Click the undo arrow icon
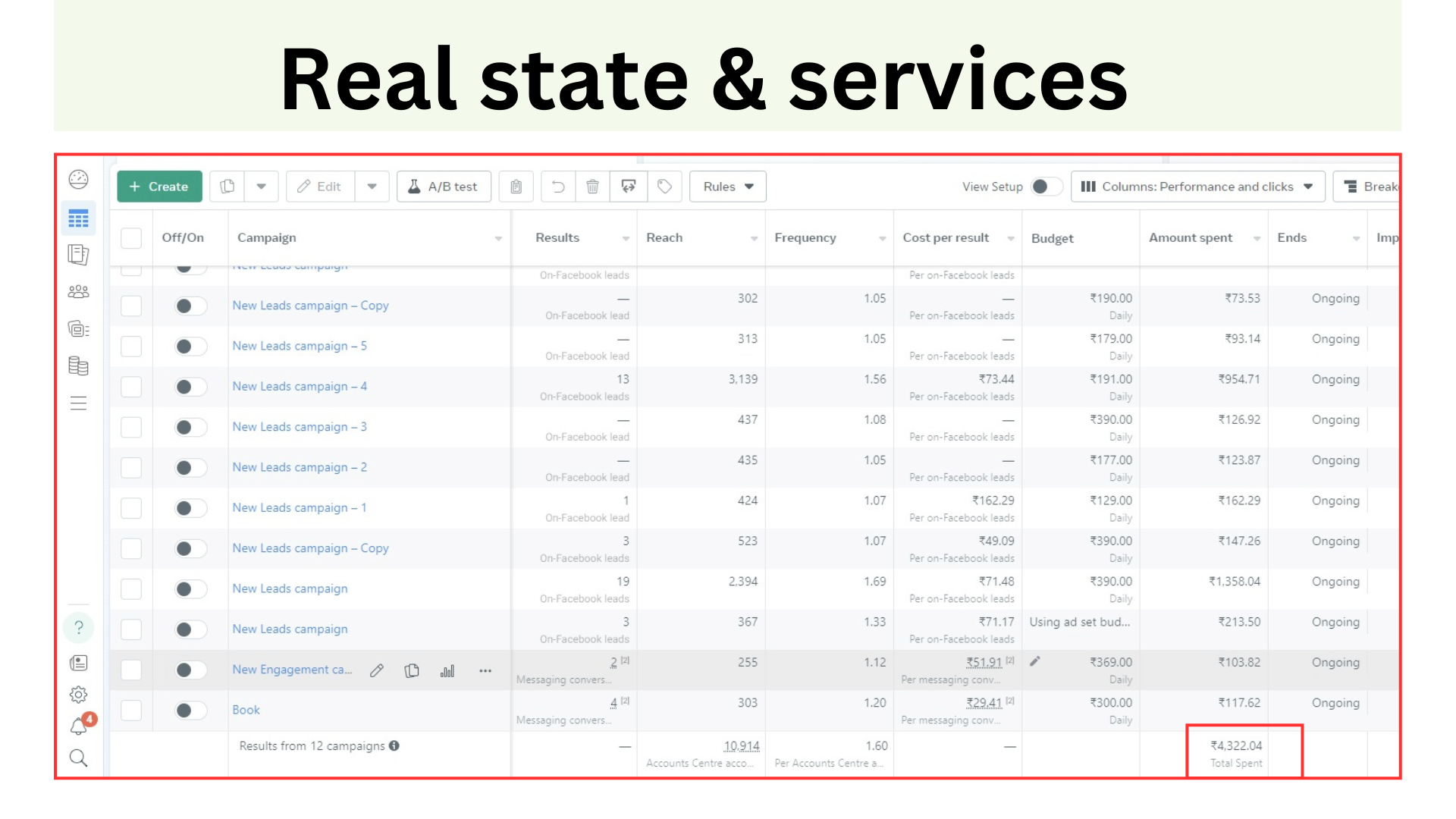The width and height of the screenshot is (1456, 819). (x=558, y=187)
